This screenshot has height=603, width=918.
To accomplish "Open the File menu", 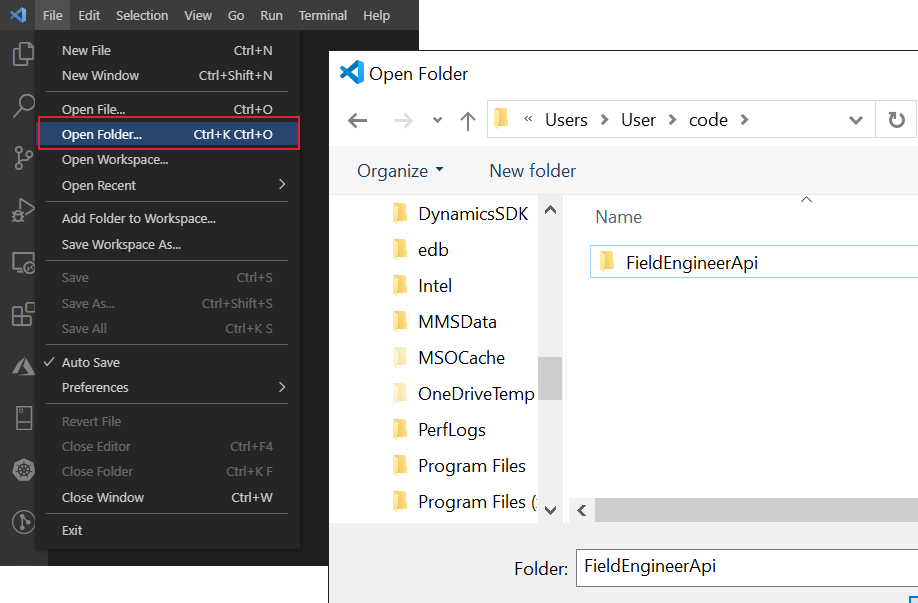I will (52, 15).
